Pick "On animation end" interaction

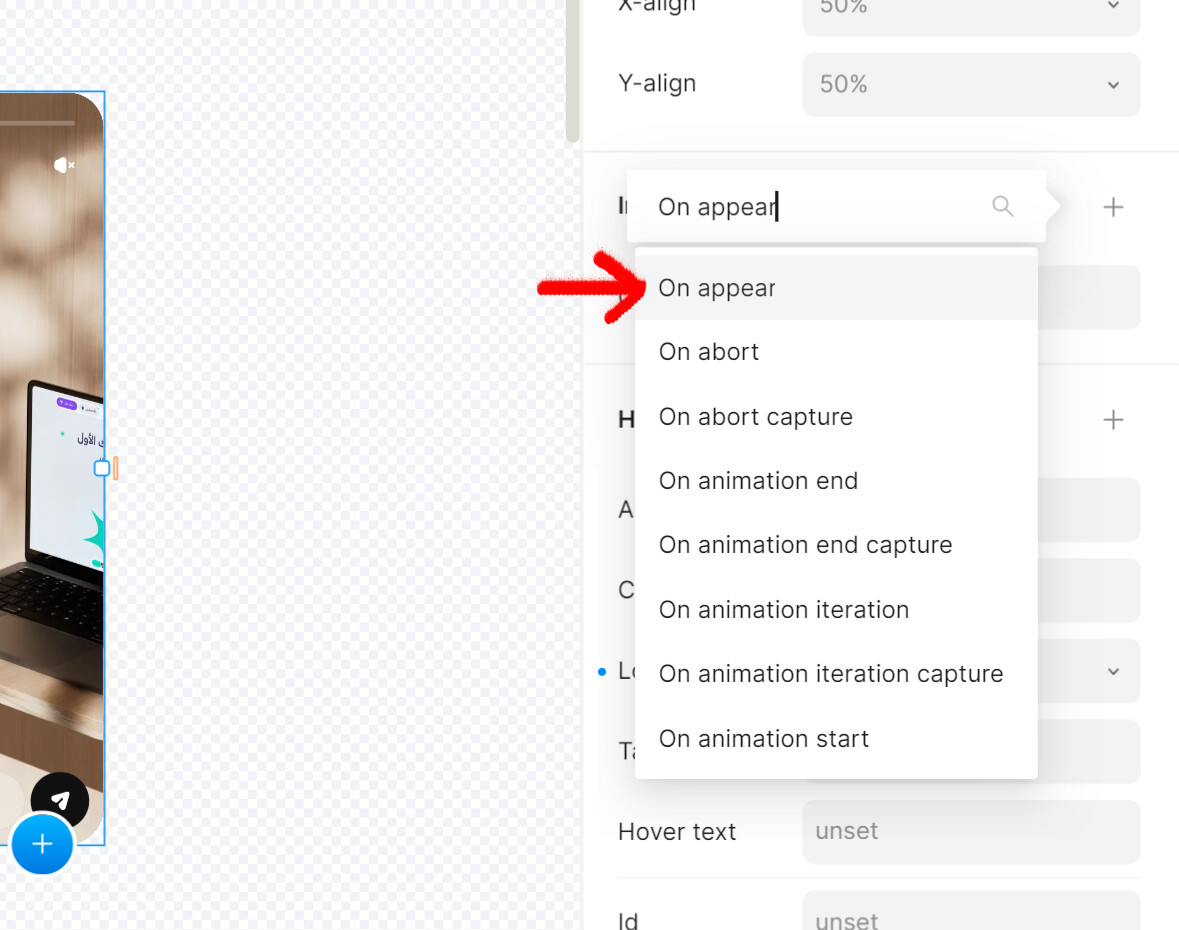point(758,481)
